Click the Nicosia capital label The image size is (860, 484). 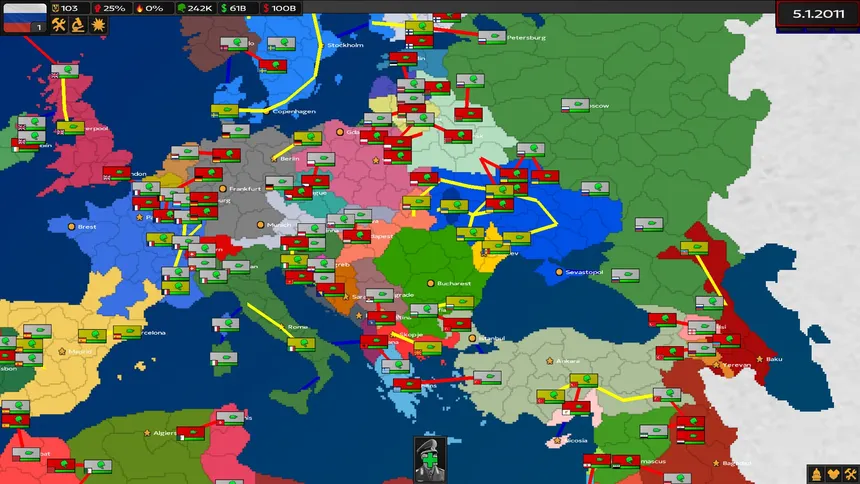point(575,441)
